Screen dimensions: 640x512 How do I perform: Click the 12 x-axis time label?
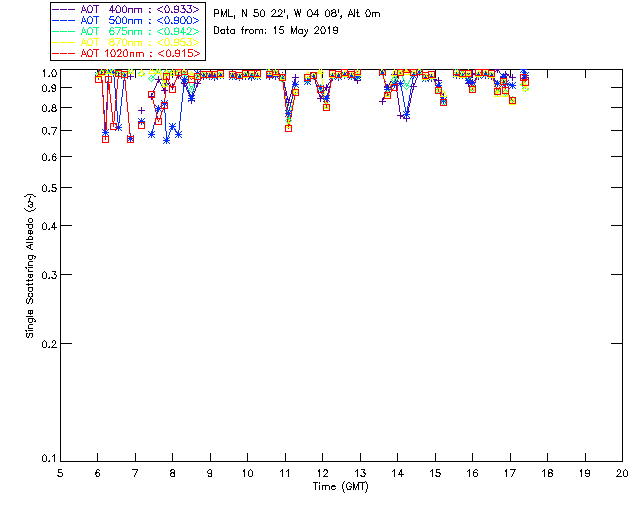pyautogui.click(x=322, y=473)
